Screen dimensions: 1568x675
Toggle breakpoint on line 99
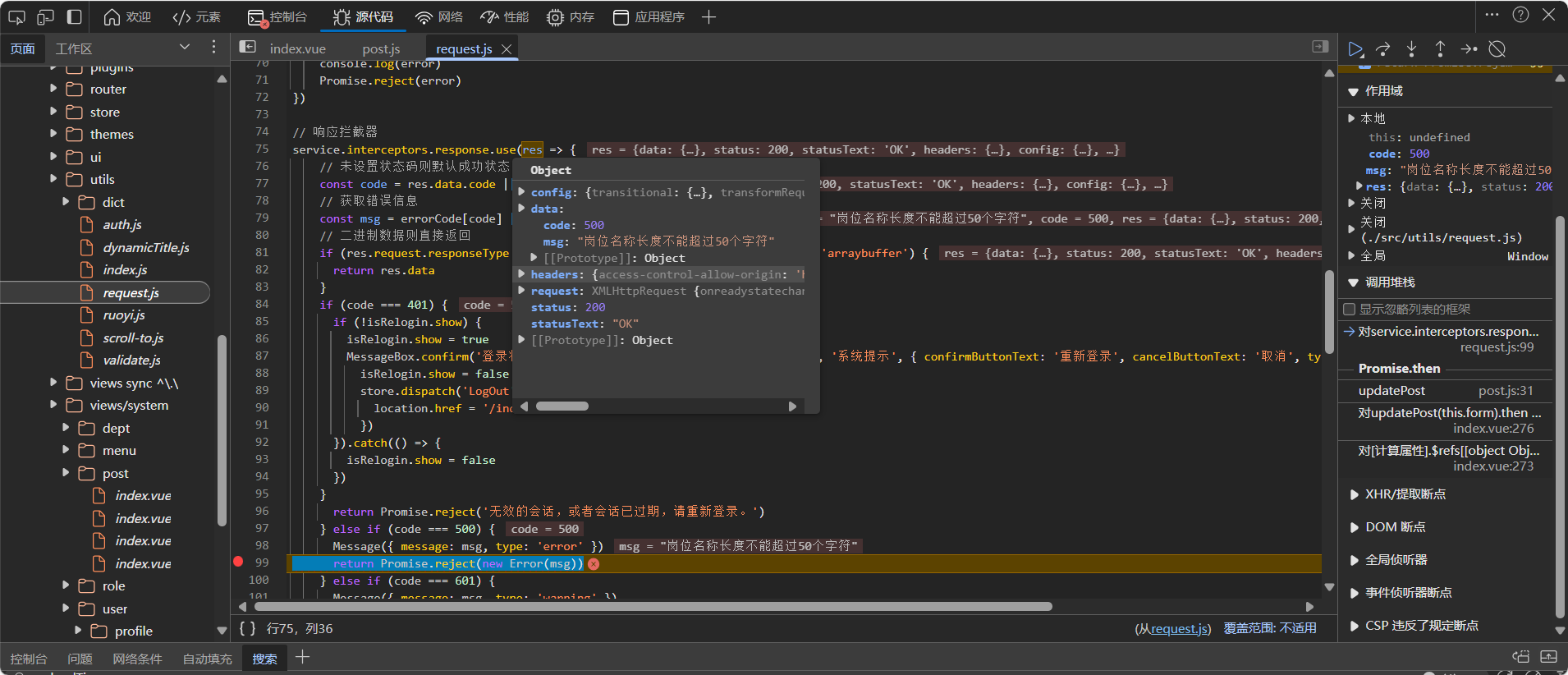[x=239, y=562]
